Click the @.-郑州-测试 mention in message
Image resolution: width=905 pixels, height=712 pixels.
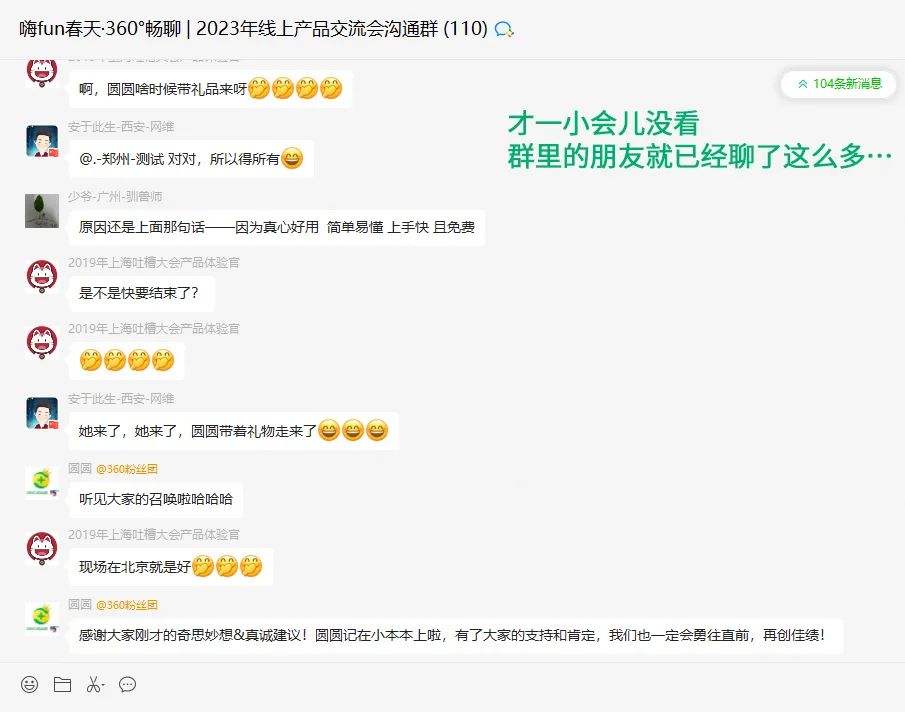121,159
